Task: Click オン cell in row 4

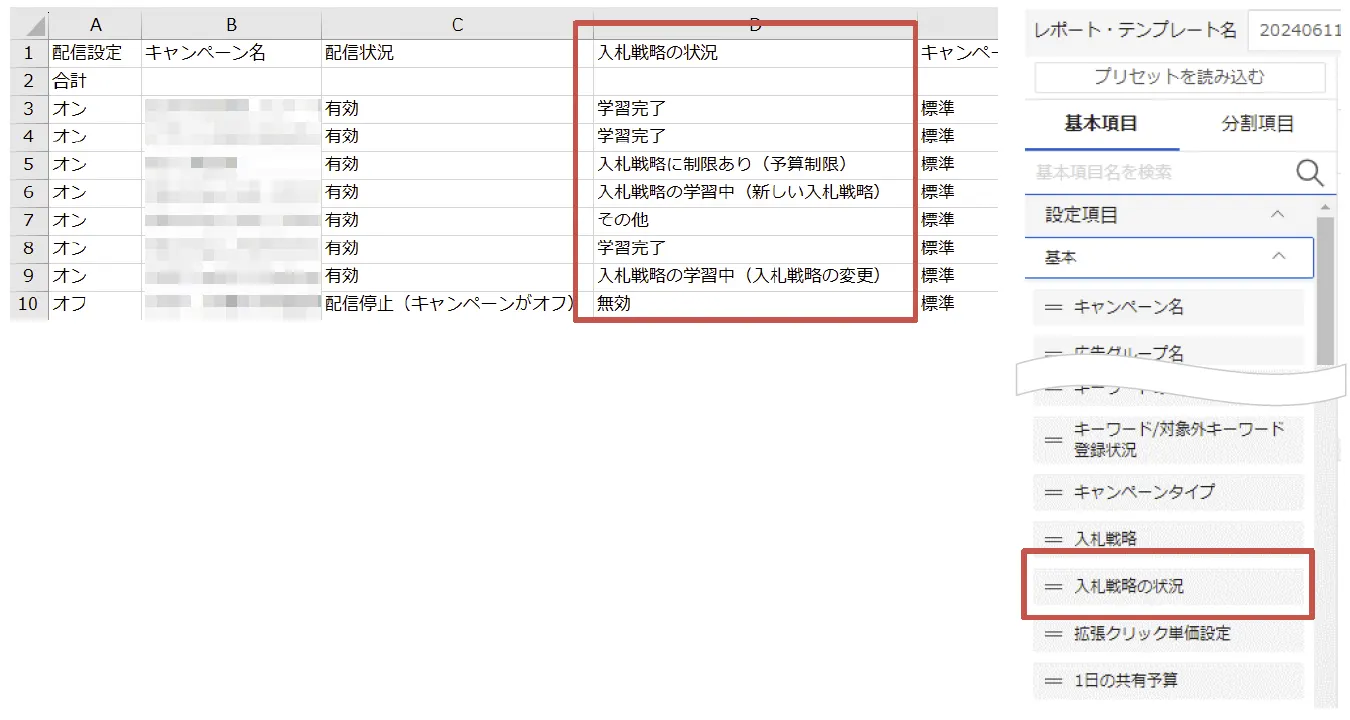Action: [x=95, y=137]
